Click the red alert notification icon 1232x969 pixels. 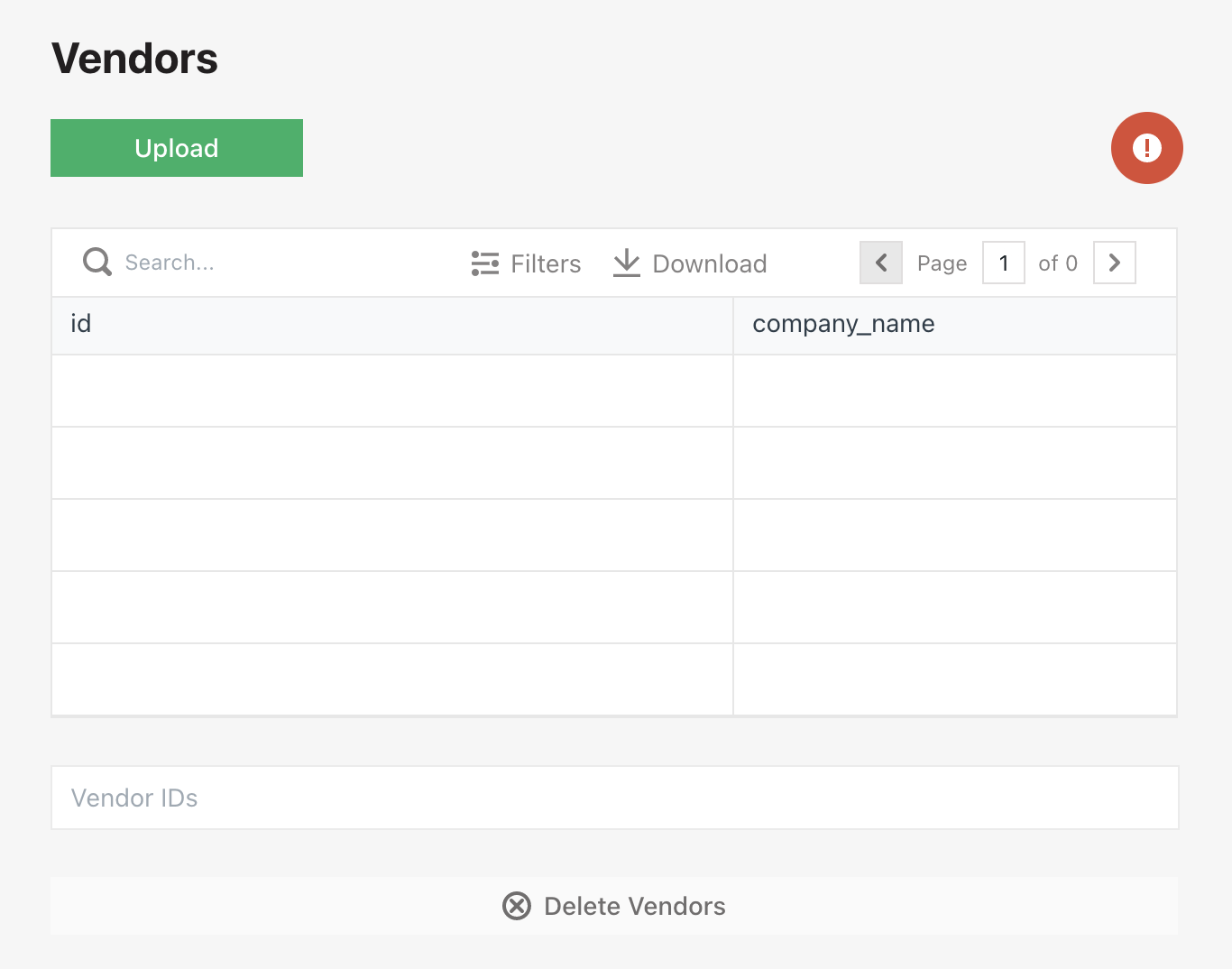coord(1146,148)
